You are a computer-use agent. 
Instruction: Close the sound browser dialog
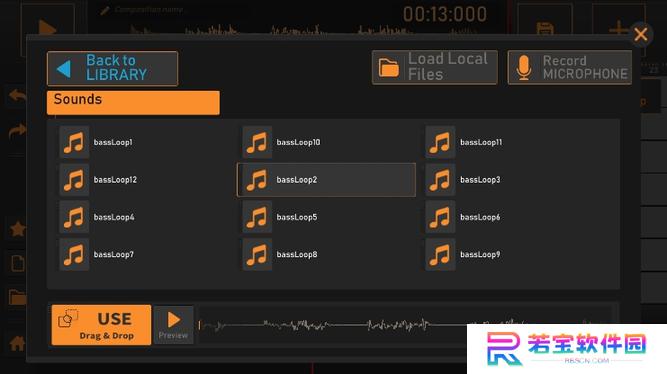tap(641, 34)
